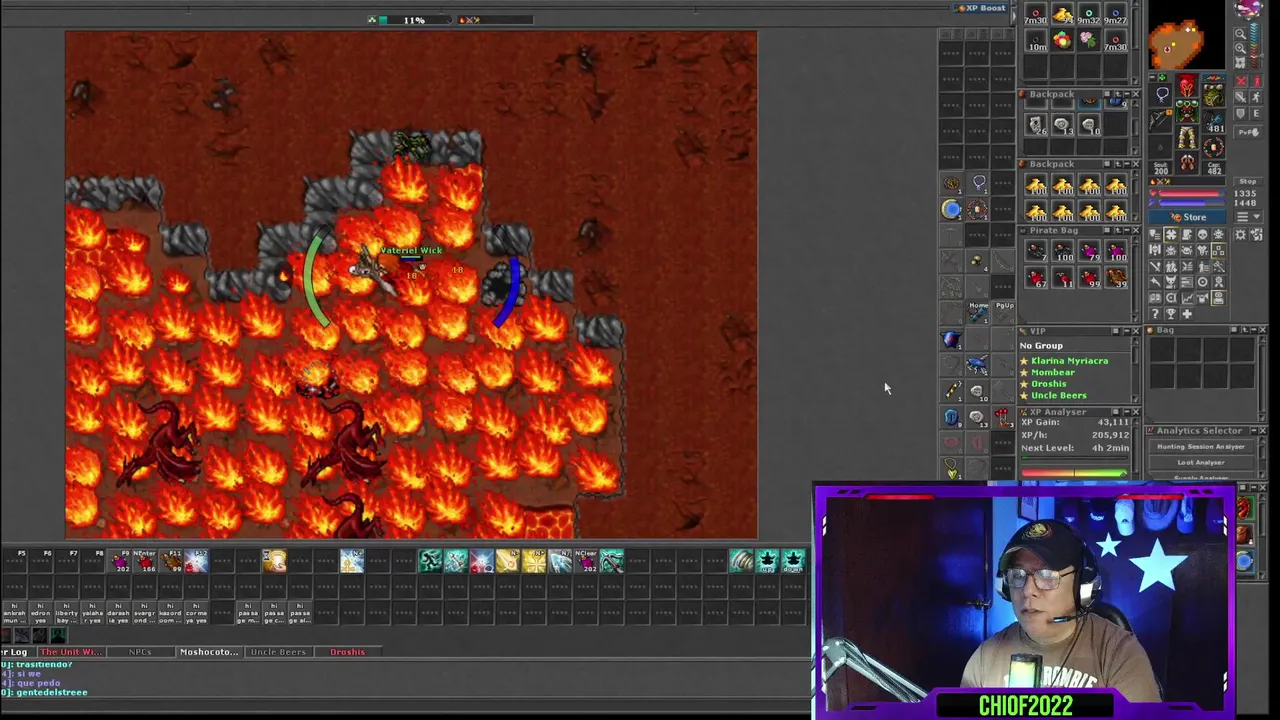Click the F11 item hotkey
The image size is (1280, 720).
pos(171,561)
